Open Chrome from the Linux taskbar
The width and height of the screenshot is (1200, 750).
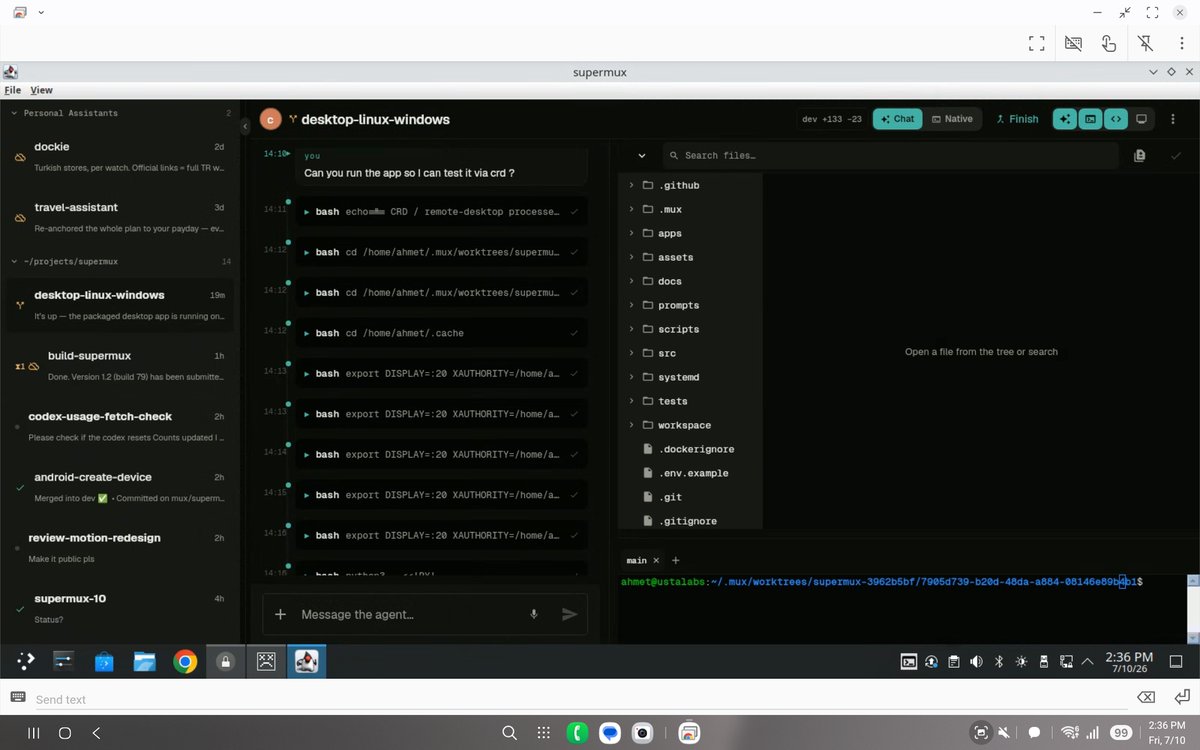coord(184,661)
